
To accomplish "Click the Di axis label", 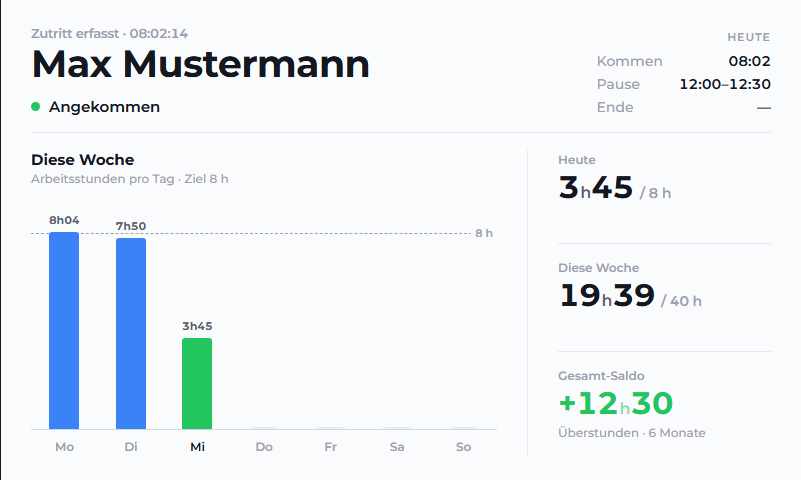I will 131,447.
